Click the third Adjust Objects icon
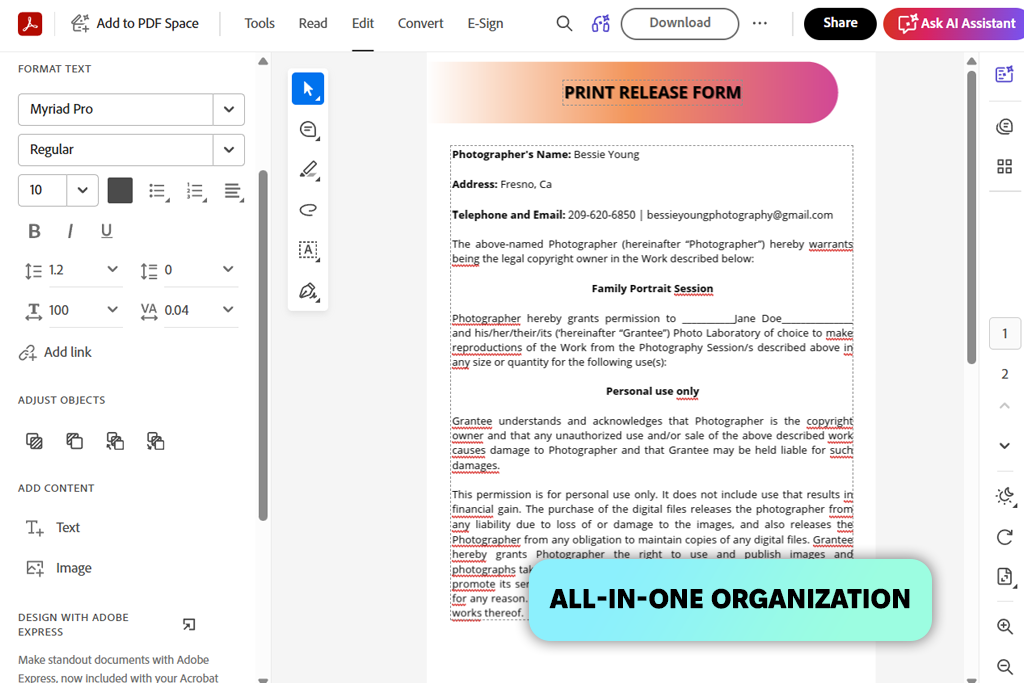 (115, 441)
